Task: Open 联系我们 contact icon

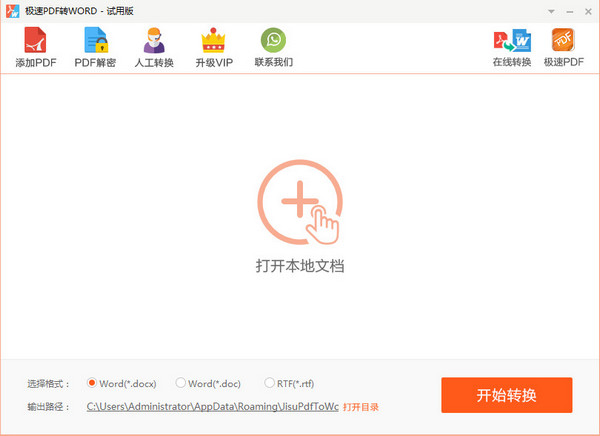Action: coord(273,40)
